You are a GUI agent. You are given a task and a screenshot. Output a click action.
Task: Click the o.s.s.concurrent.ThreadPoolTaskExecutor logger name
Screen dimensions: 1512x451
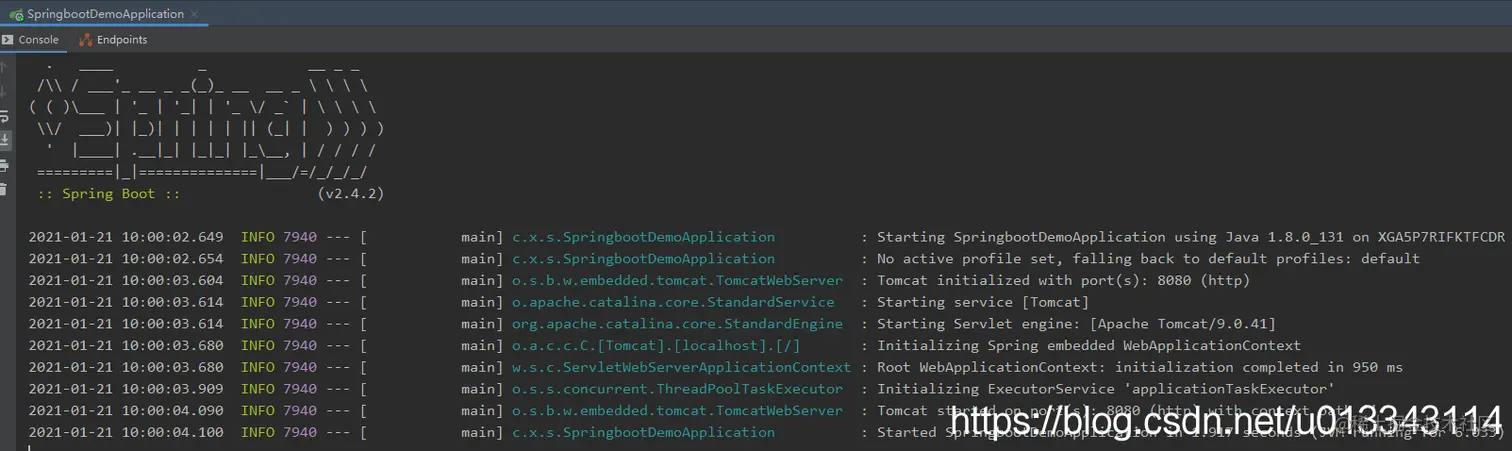tap(677, 389)
